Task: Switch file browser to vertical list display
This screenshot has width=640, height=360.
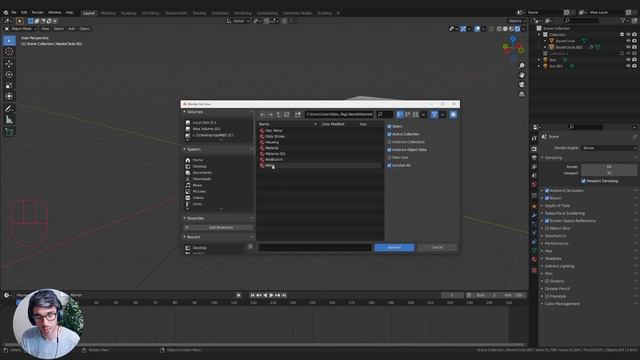Action: click(400, 115)
